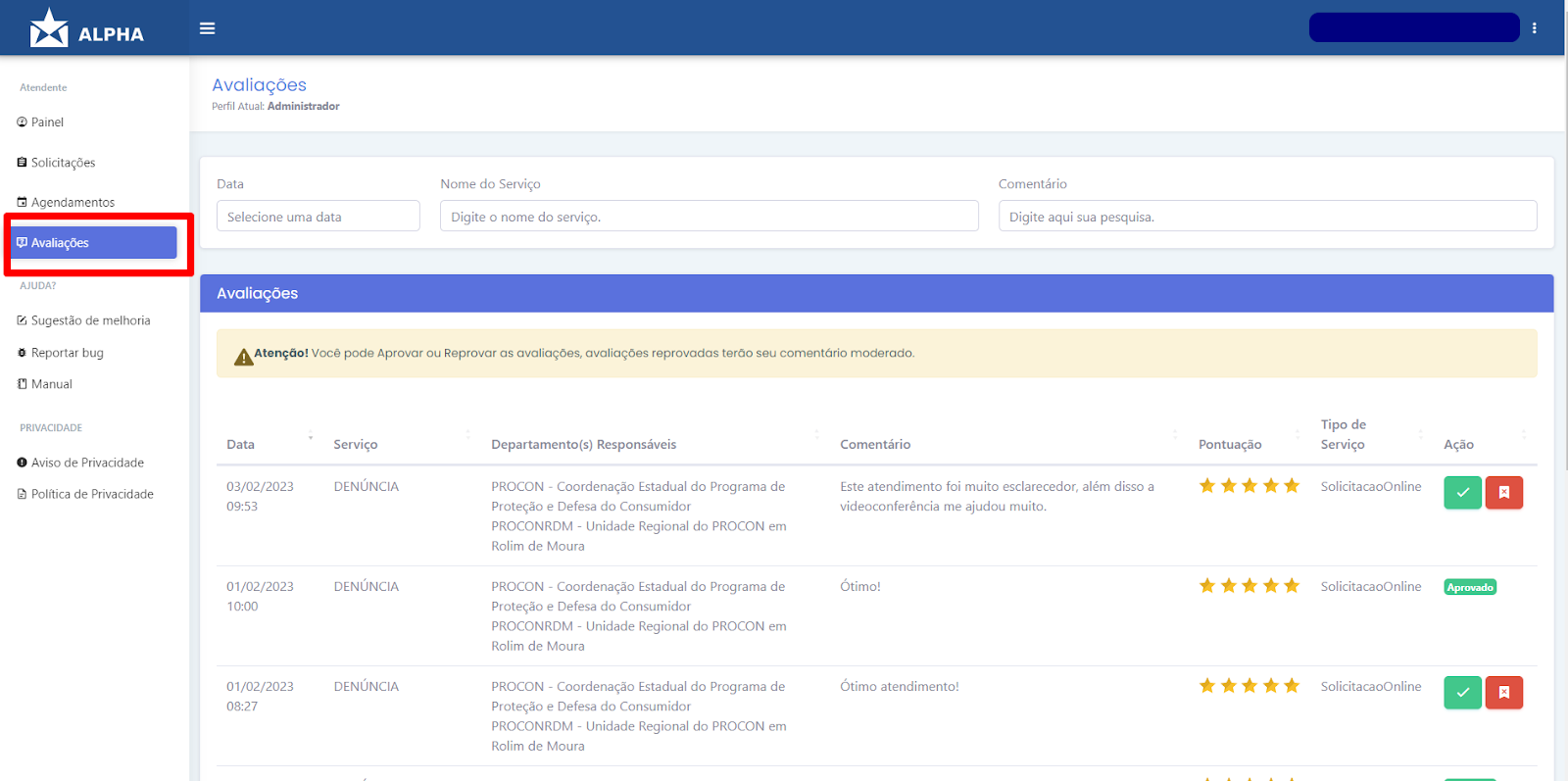The width and height of the screenshot is (1568, 781).
Task: Open Painel in the sidebar
Action: click(x=40, y=122)
